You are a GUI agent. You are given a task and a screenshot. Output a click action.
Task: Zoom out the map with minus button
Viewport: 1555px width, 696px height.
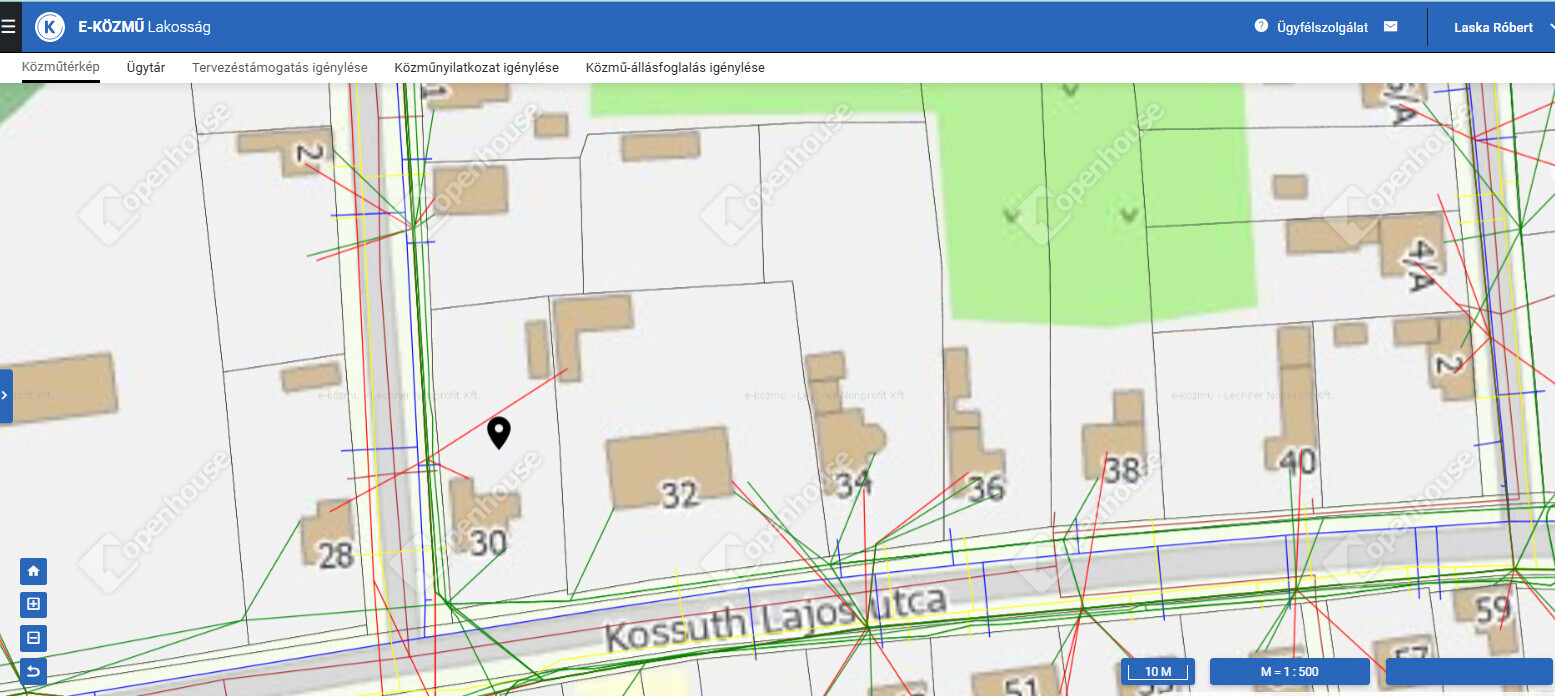coord(34,637)
